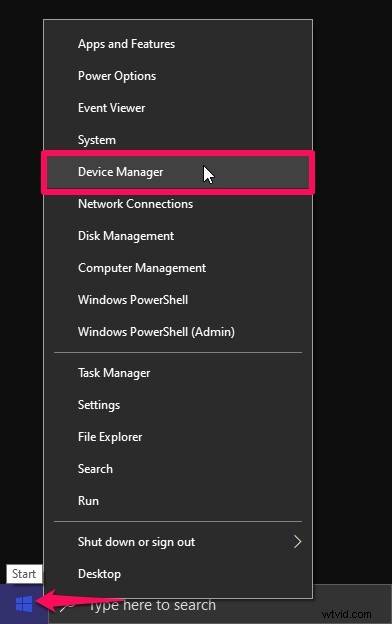Open Task Manager

pyautogui.click(x=177, y=373)
